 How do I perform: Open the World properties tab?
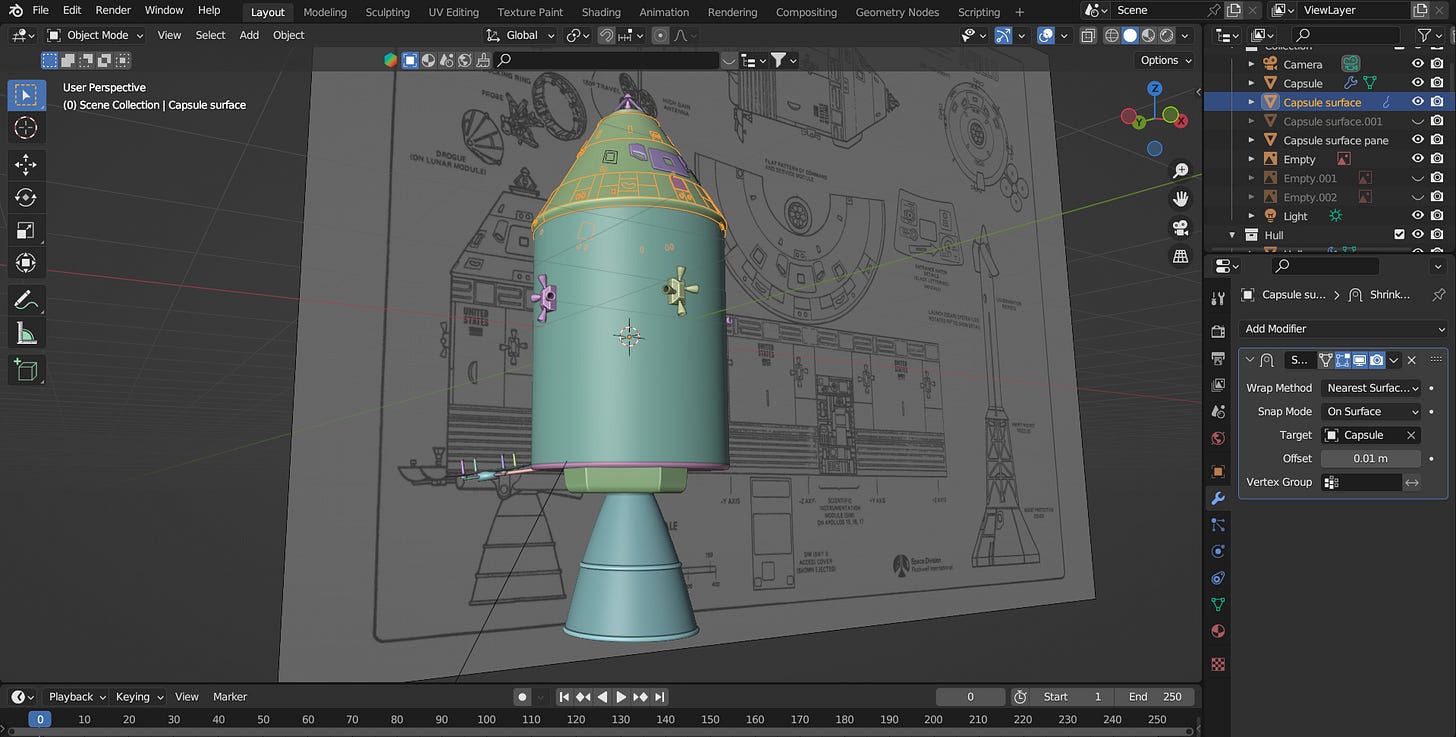[1218, 438]
